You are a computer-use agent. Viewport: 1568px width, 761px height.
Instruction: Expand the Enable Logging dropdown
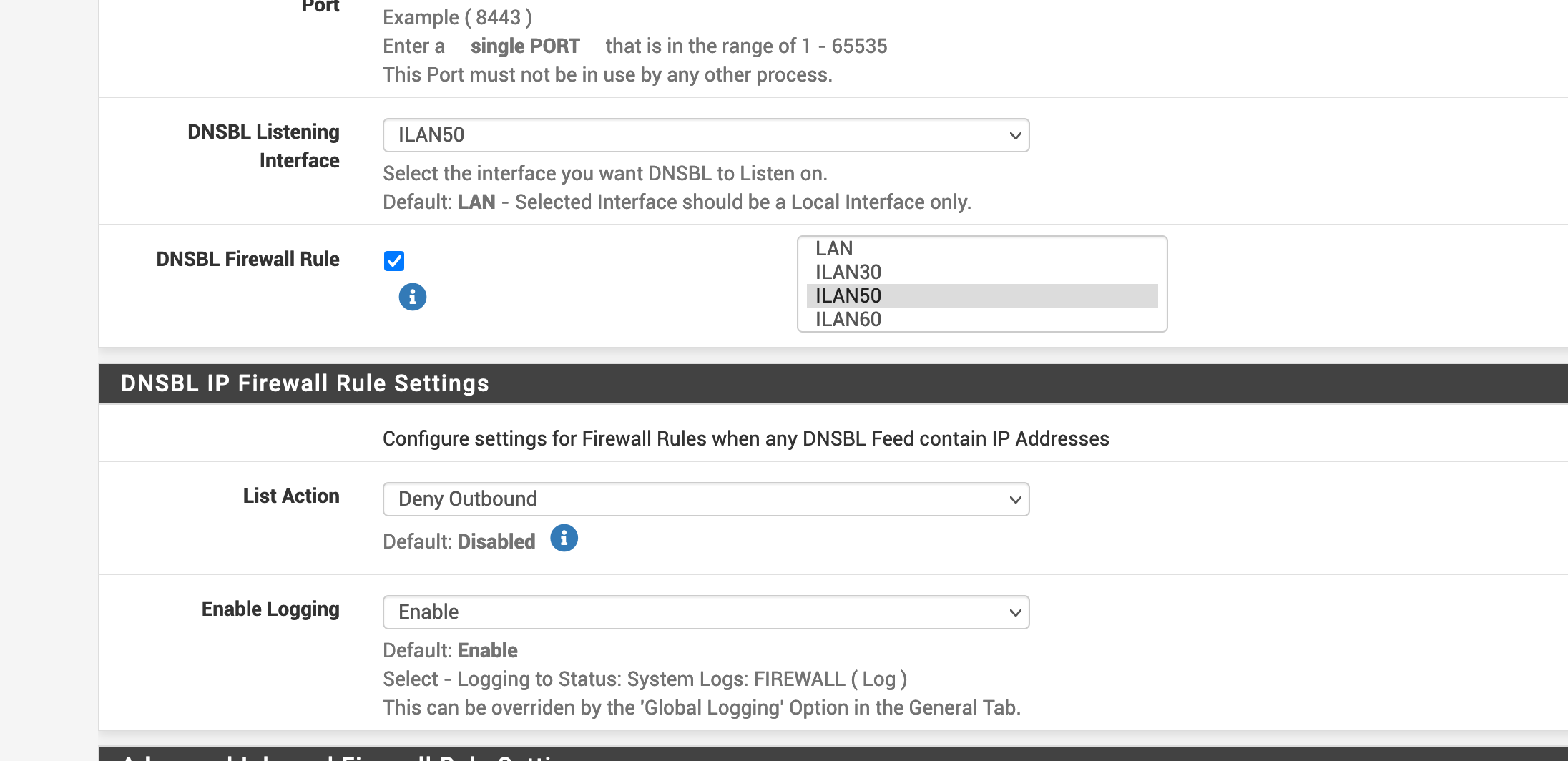705,612
